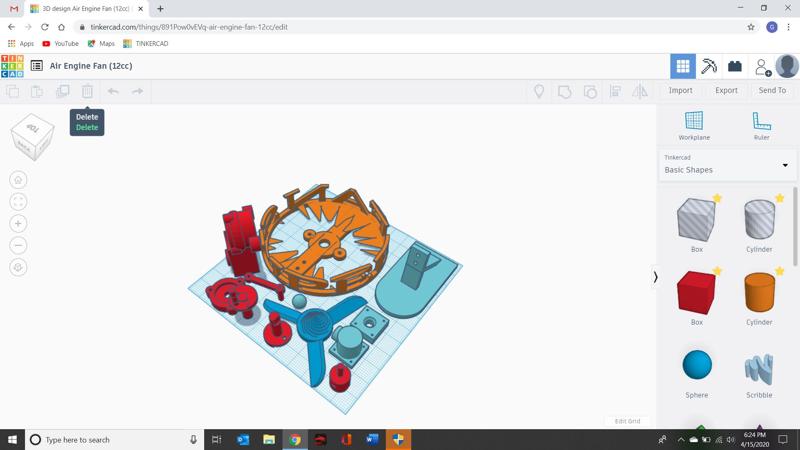Image resolution: width=800 pixels, height=450 pixels.
Task: Open the Bricks mode icon
Action: pyautogui.click(x=735, y=66)
